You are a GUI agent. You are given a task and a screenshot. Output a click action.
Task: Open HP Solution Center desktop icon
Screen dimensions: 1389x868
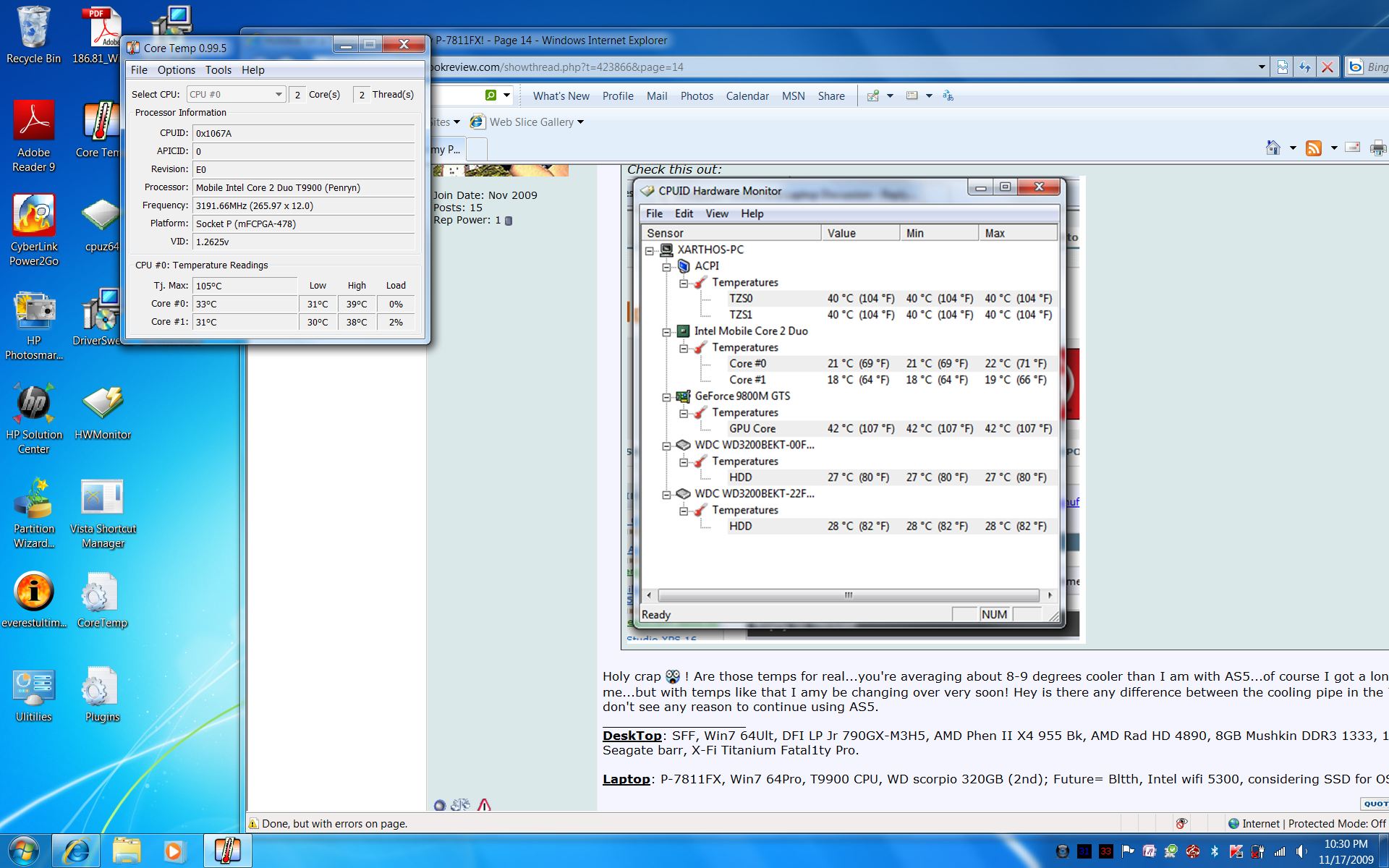33,418
